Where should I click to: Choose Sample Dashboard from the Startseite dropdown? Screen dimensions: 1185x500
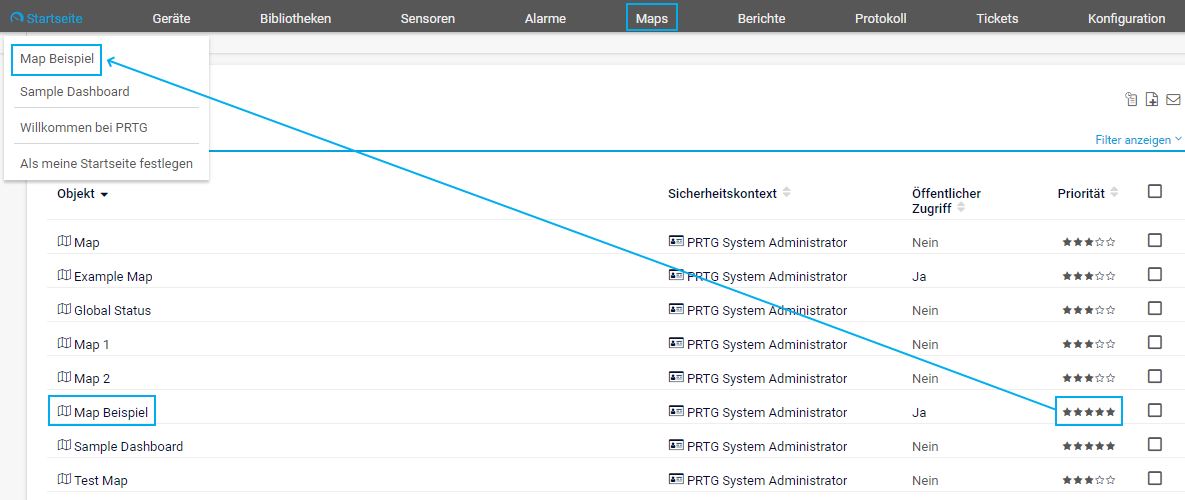point(75,91)
